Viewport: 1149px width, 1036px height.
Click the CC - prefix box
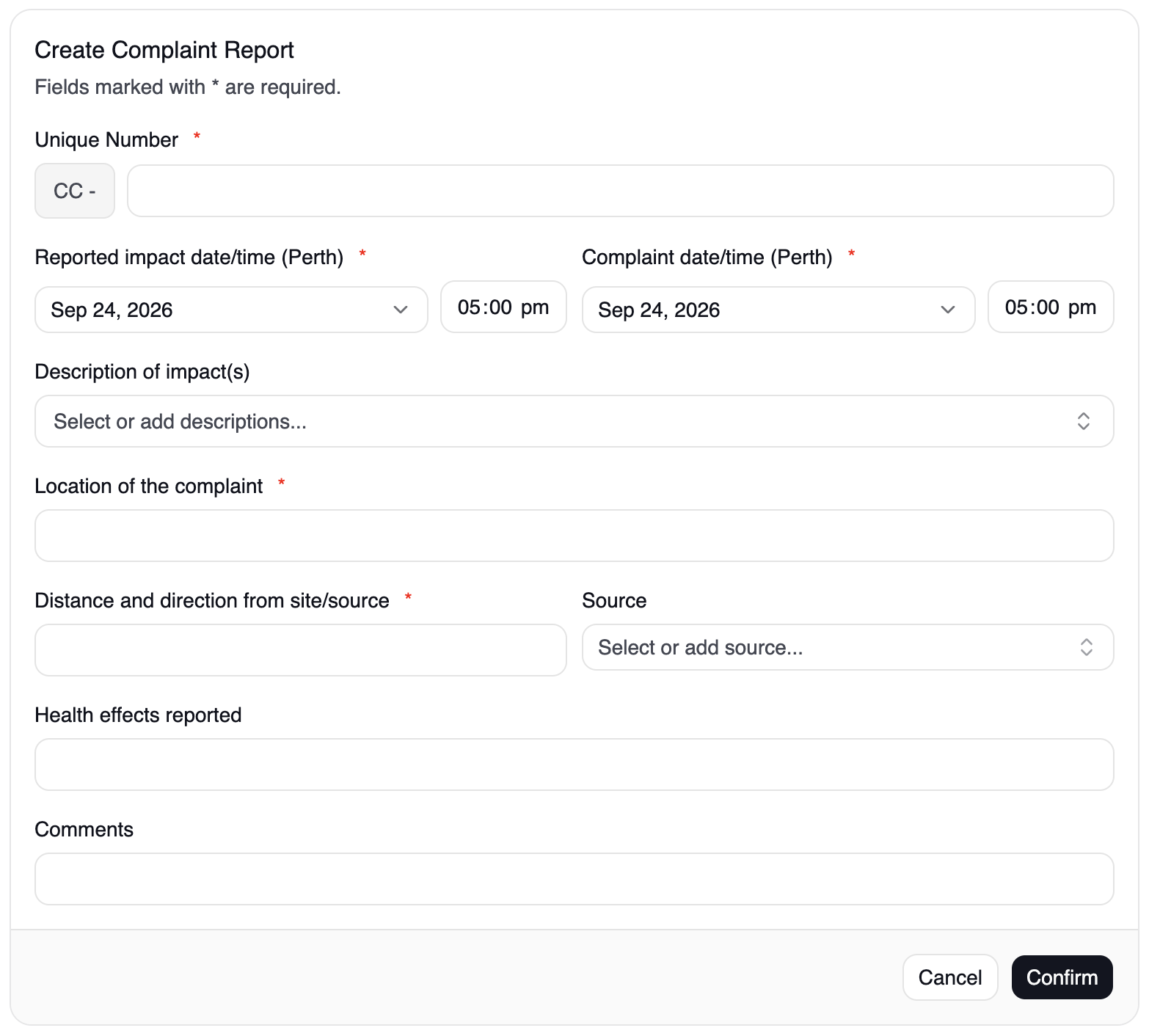point(75,191)
